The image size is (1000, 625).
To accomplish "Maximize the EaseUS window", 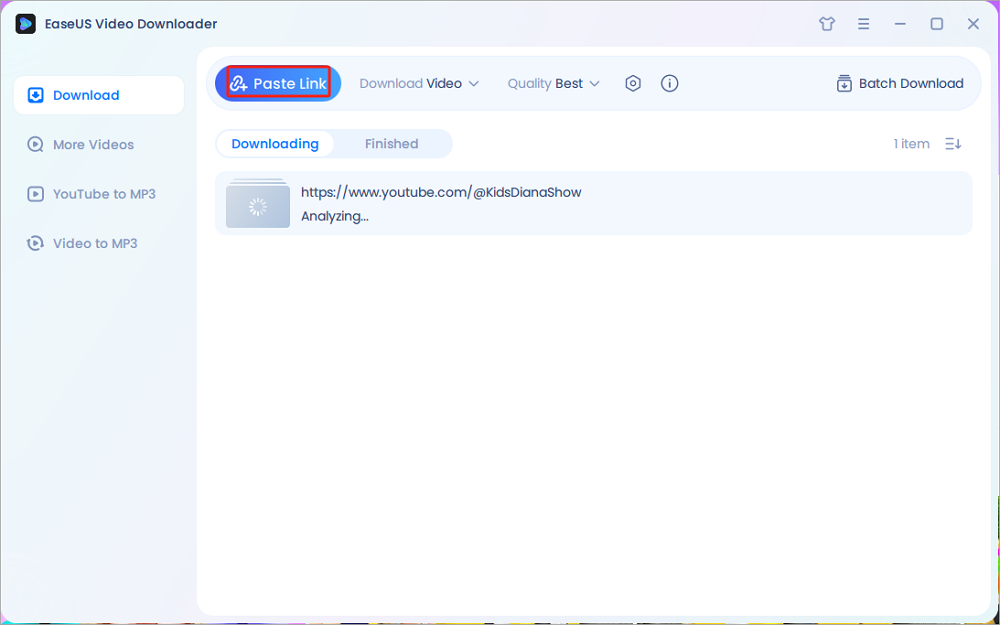I will pos(936,24).
